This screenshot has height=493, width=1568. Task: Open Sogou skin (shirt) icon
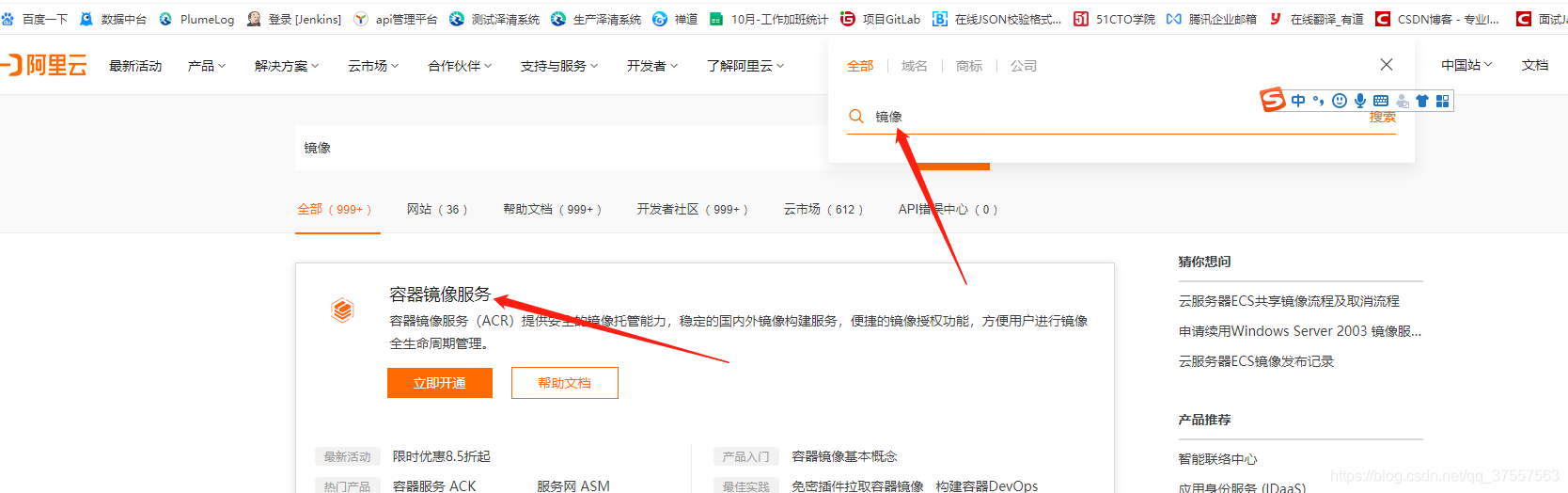(x=1422, y=101)
